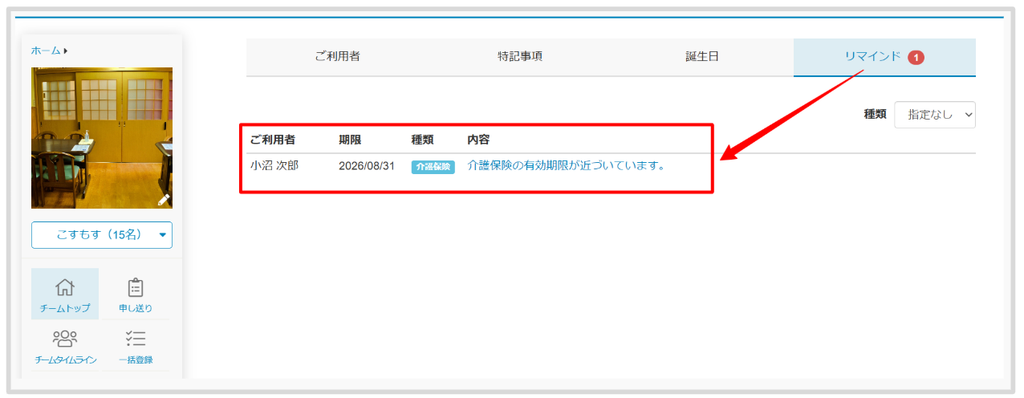Open the 介護保険の有効期限が近づいています link
This screenshot has width=1024, height=398.
point(566,166)
